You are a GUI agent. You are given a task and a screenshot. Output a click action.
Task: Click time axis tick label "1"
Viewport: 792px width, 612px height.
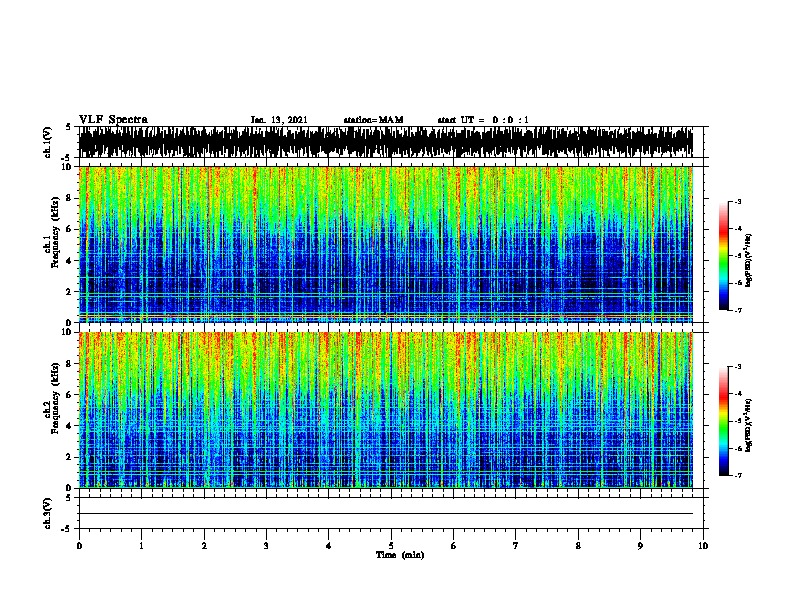tap(141, 546)
